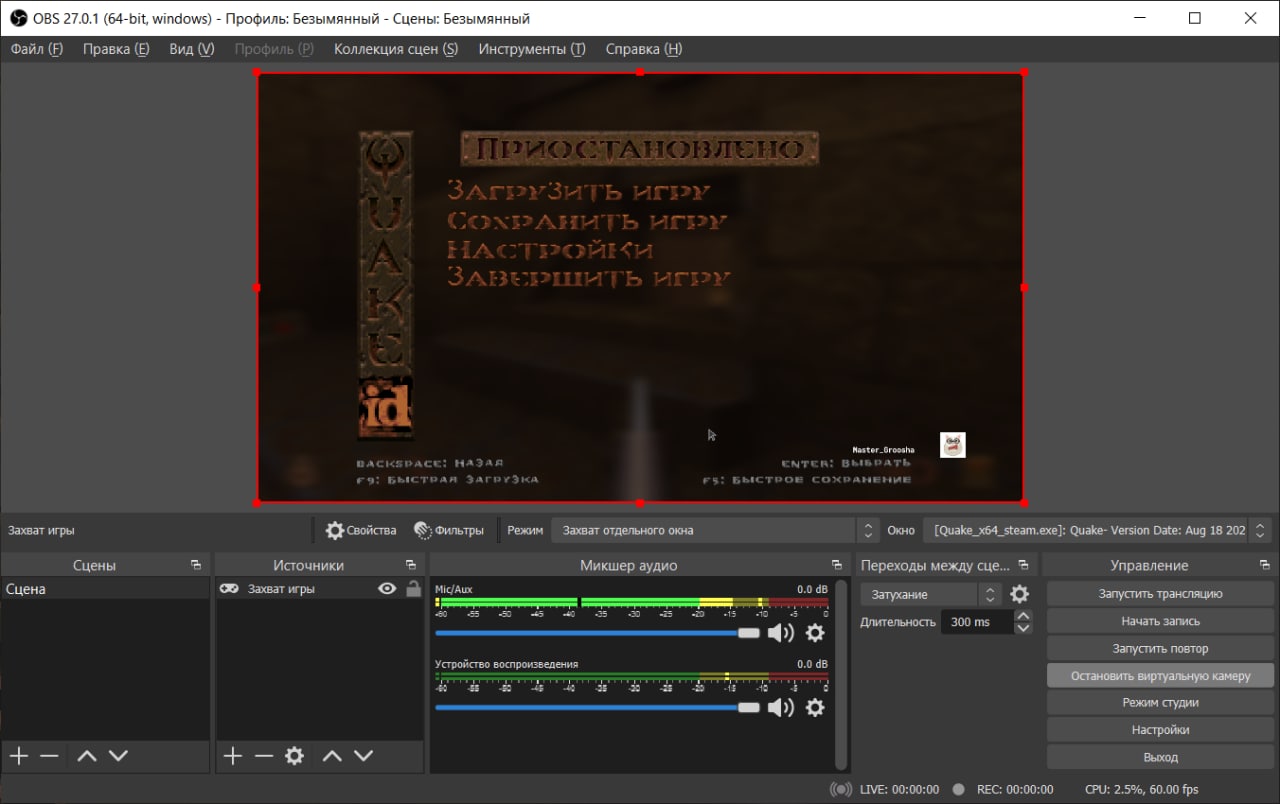Click the OBS logo in the title bar
Viewport: 1280px width, 804px height.
pyautogui.click(x=18, y=18)
